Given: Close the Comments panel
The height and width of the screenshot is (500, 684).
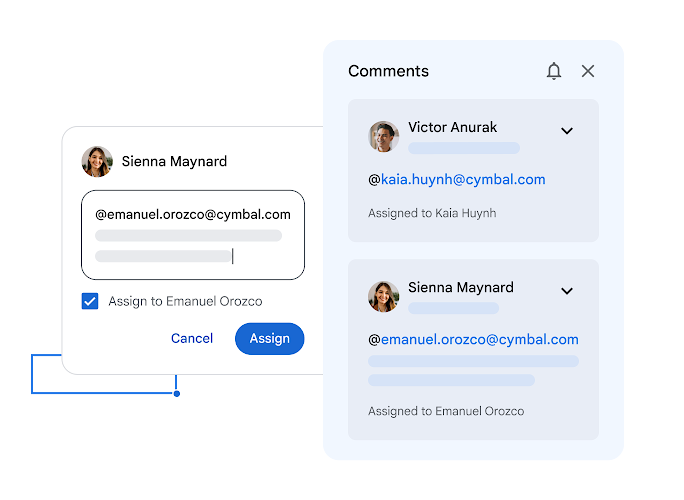Looking at the screenshot, I should point(588,71).
